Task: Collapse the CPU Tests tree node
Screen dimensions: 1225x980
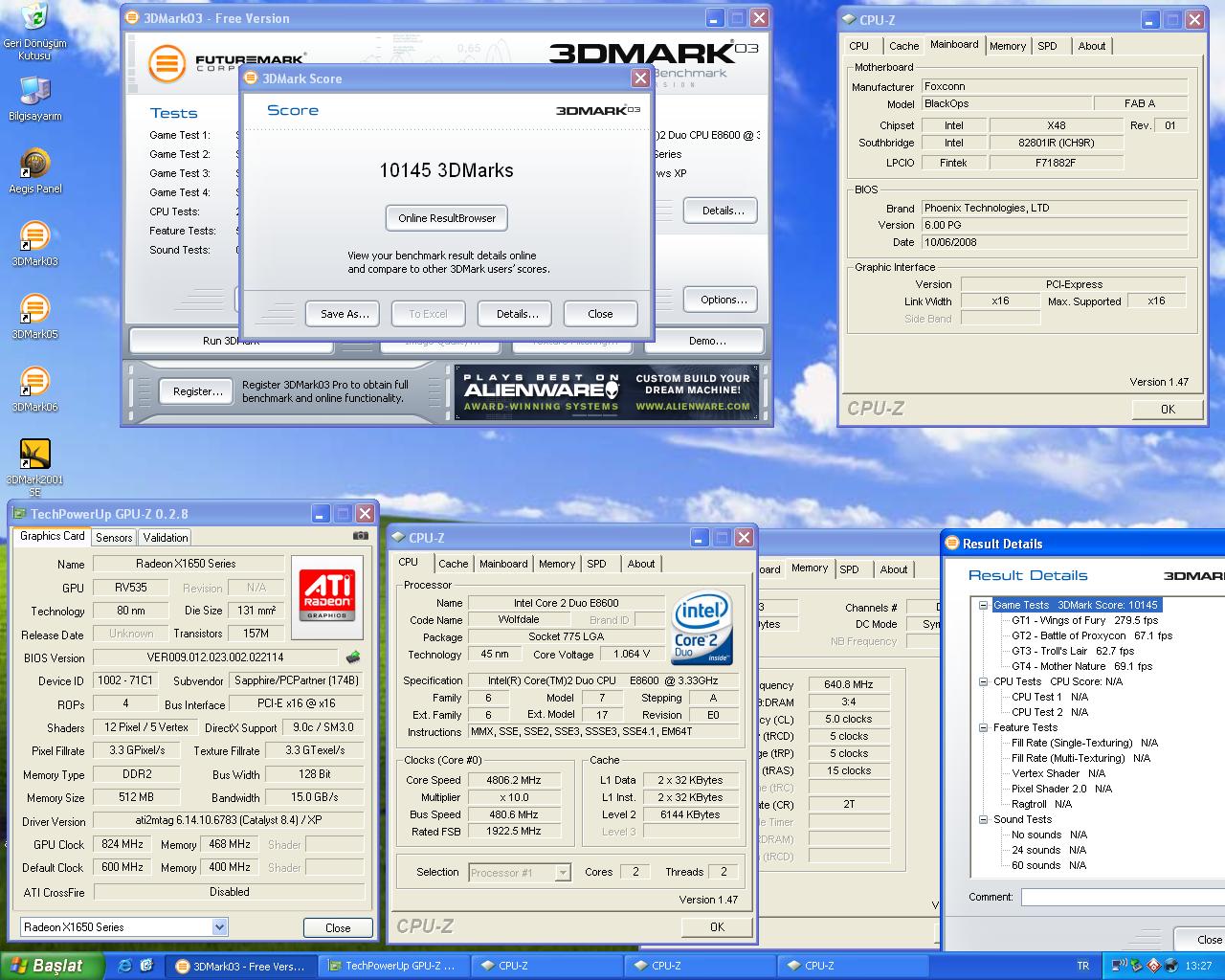Action: 984,681
